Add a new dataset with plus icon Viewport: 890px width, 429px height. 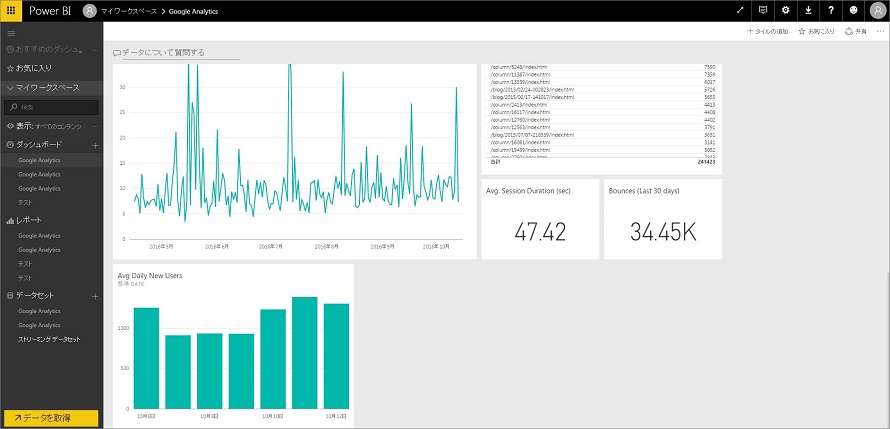click(95, 296)
